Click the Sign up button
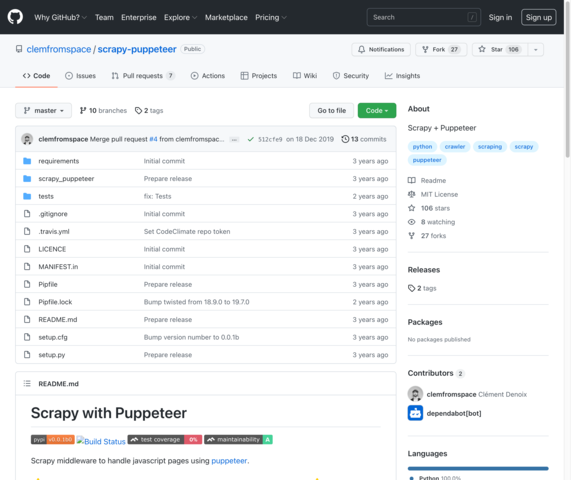 pos(539,17)
